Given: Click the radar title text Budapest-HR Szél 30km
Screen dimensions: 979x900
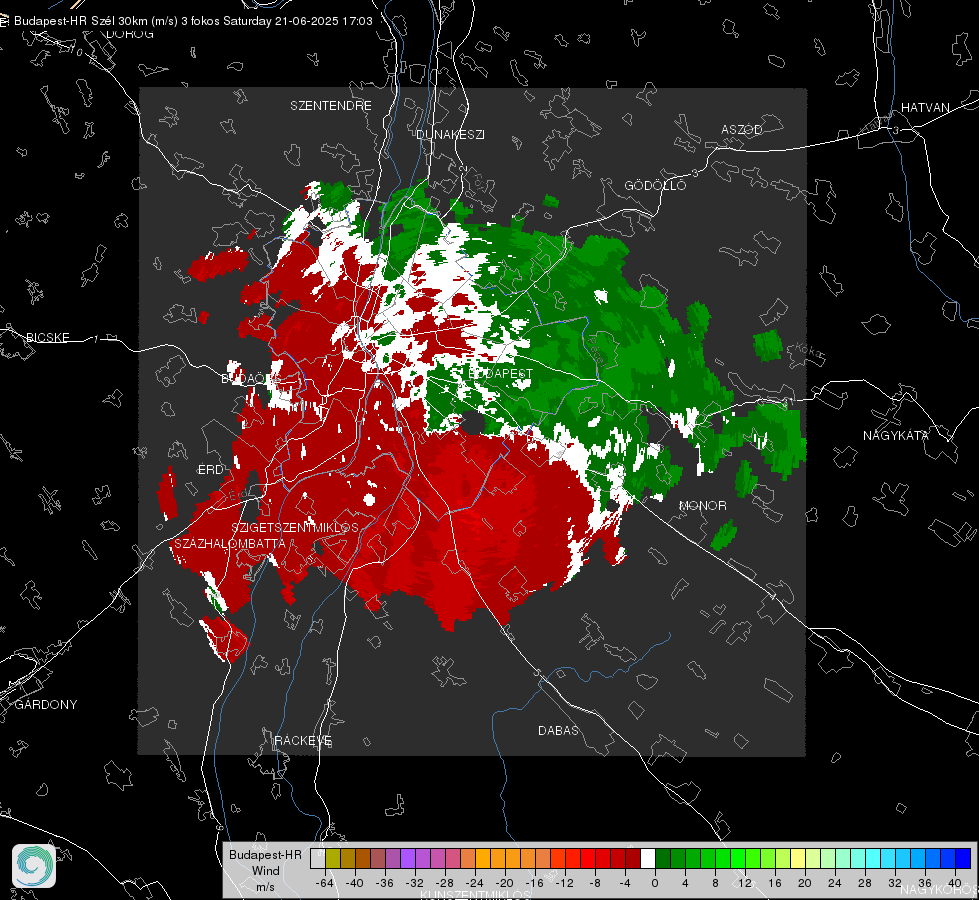Looking at the screenshot, I should (x=81, y=21).
